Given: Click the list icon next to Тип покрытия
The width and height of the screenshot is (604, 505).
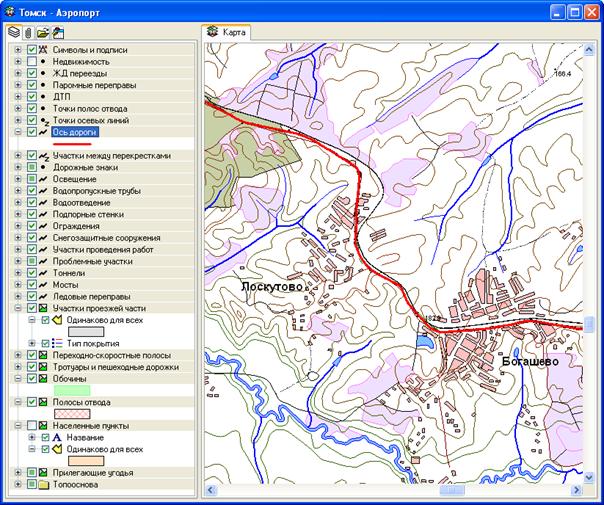Looking at the screenshot, I should coord(57,343).
